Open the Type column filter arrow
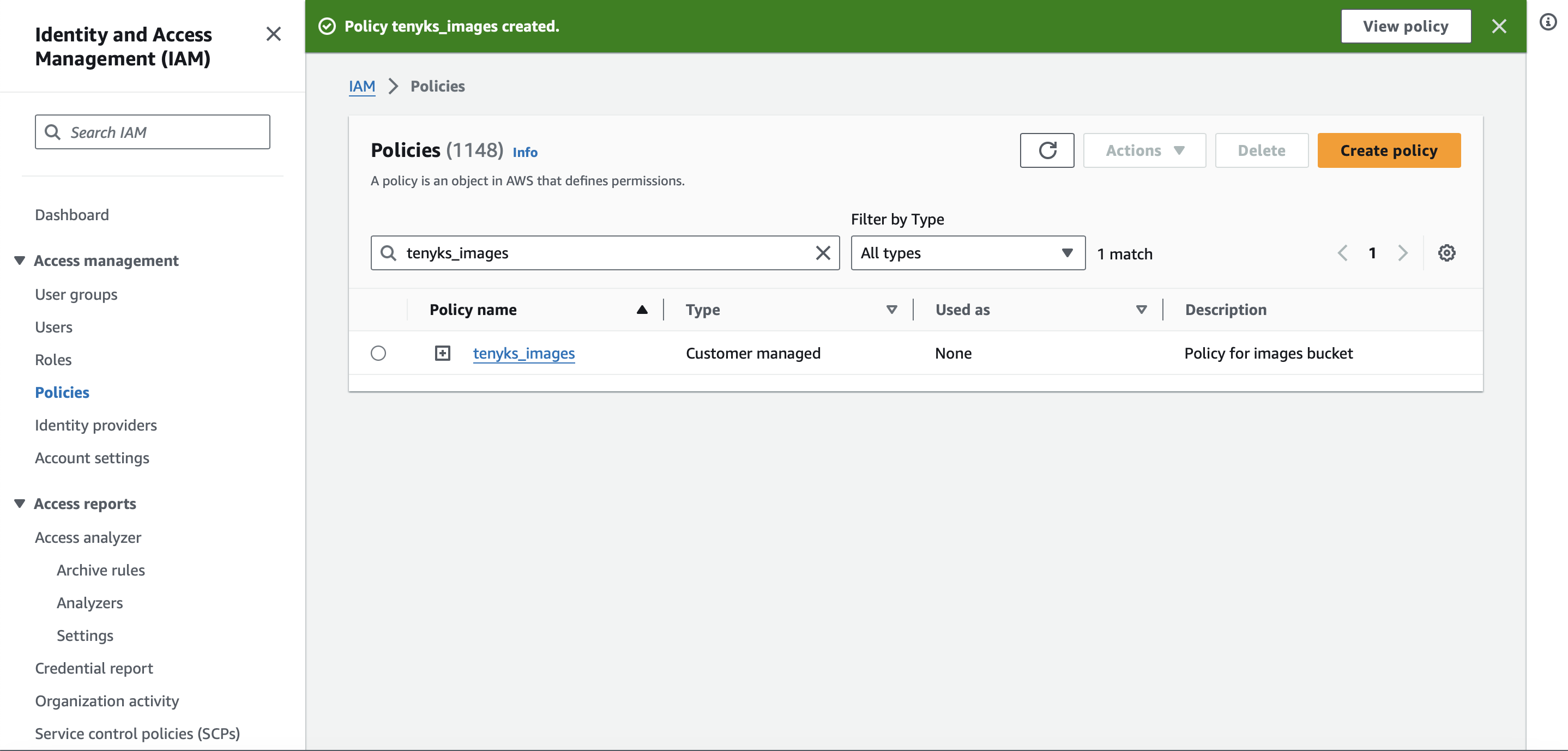Viewport: 1568px width, 751px height. point(891,310)
